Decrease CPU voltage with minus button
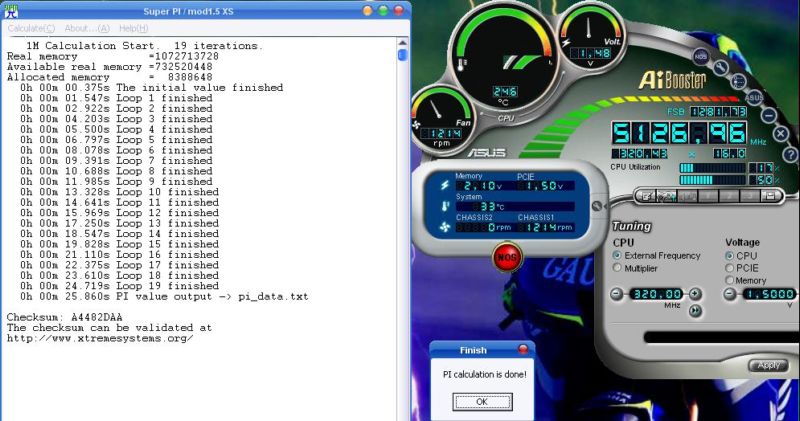Viewport: 800px width, 421px height. click(730, 294)
